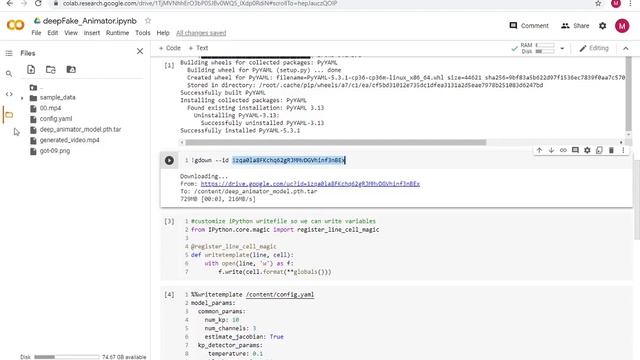
Task: Add a Code cell button
Action: tap(169, 48)
